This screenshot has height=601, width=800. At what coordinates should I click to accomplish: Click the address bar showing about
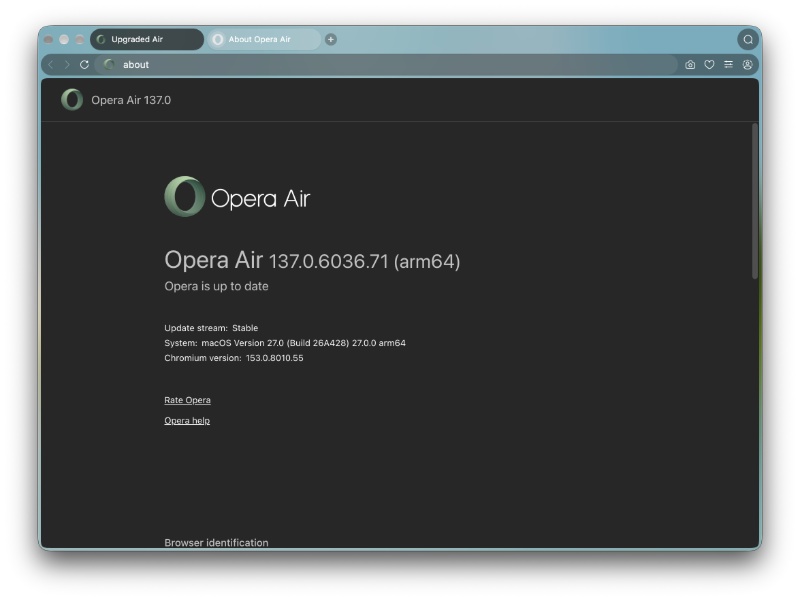(386, 65)
